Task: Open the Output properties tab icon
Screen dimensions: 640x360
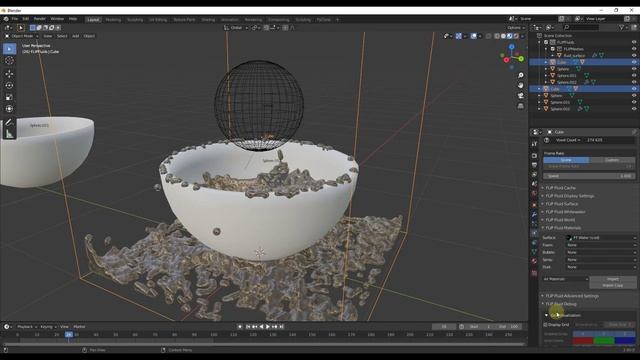Action: click(534, 165)
